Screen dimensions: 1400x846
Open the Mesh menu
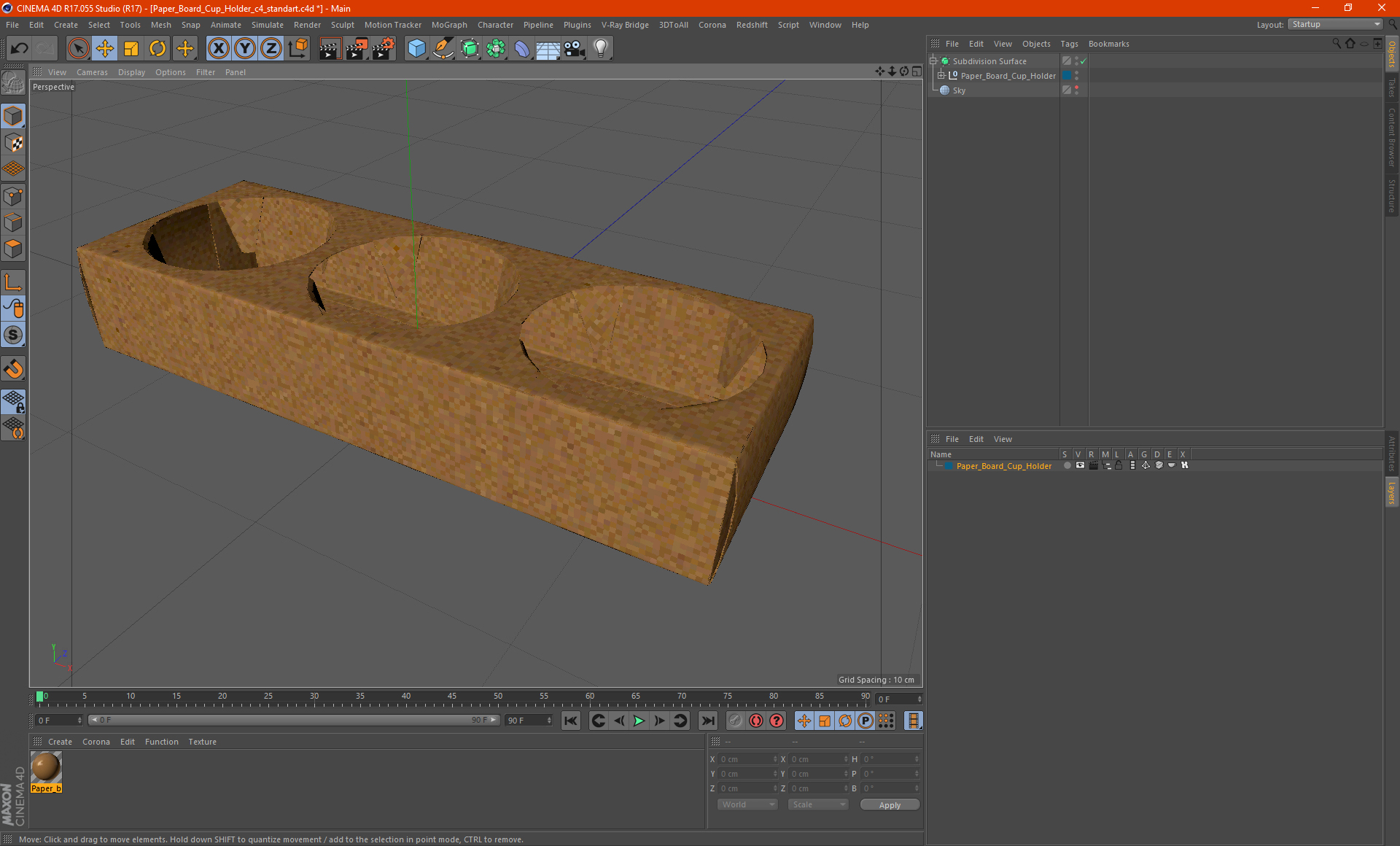click(x=160, y=25)
